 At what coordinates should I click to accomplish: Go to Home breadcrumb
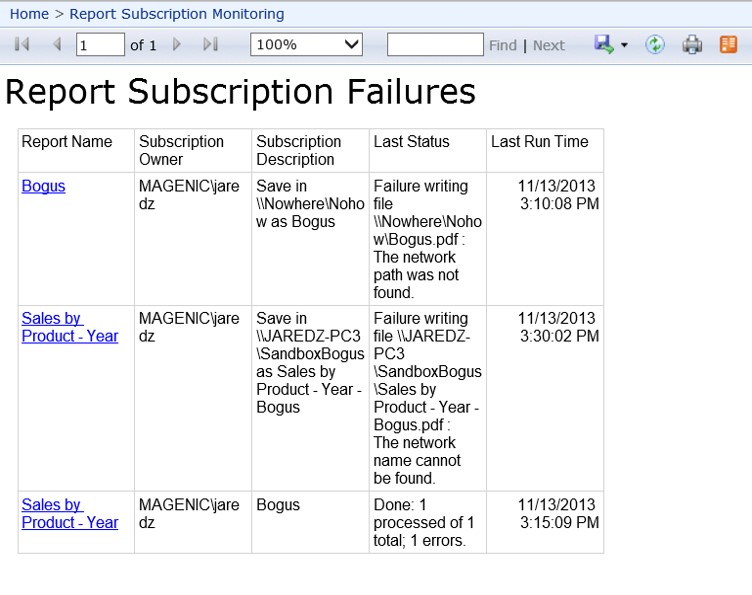pos(29,14)
